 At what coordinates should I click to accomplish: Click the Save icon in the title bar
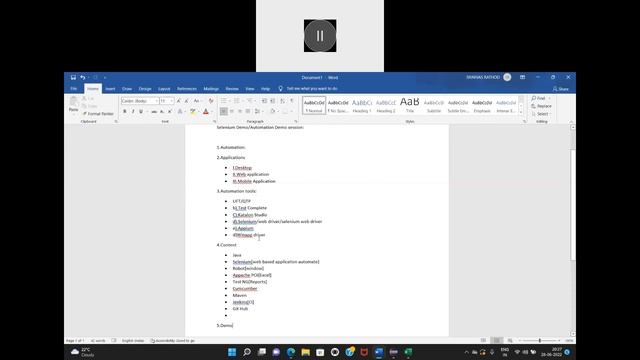73,77
